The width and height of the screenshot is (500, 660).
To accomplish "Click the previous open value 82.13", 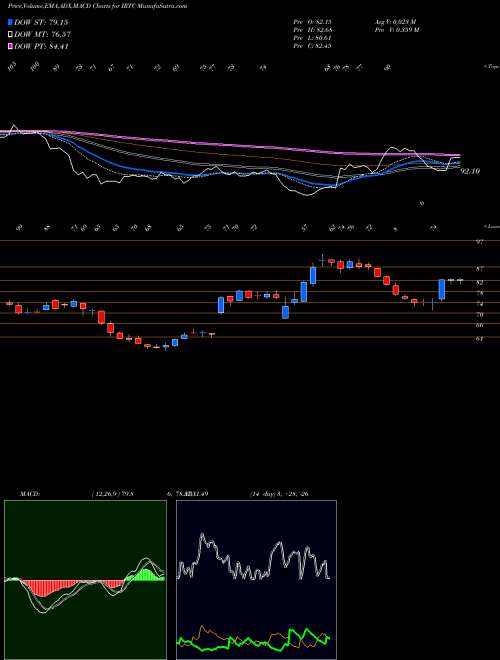I will [x=322, y=22].
